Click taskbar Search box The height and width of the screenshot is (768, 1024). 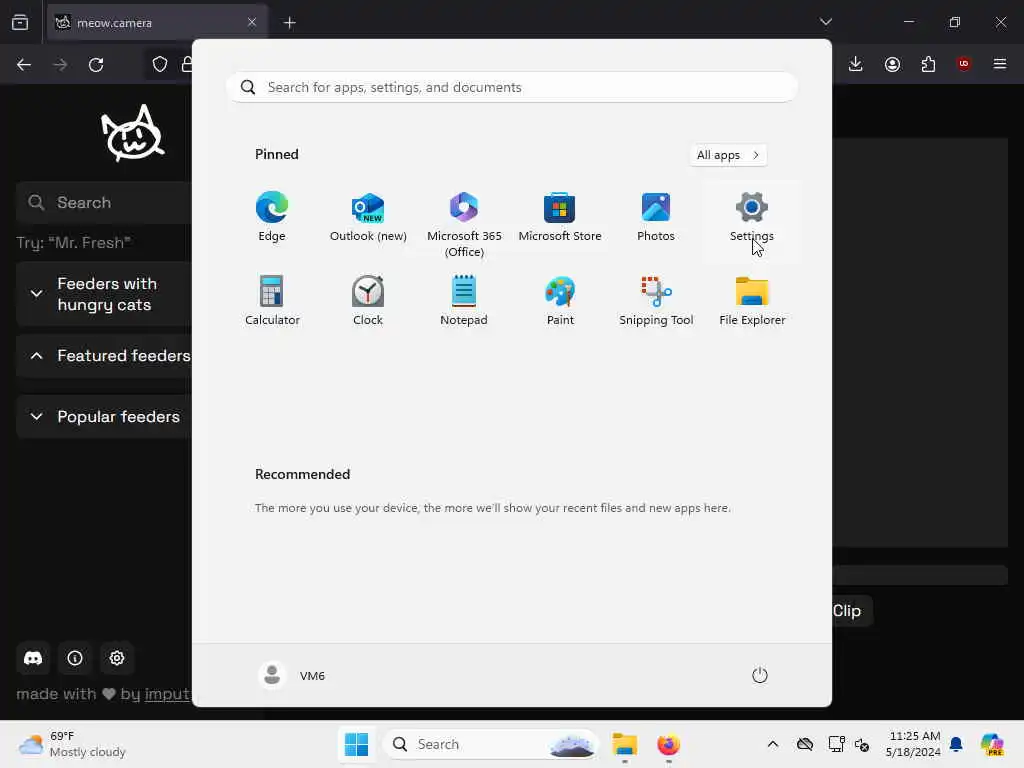(491, 744)
